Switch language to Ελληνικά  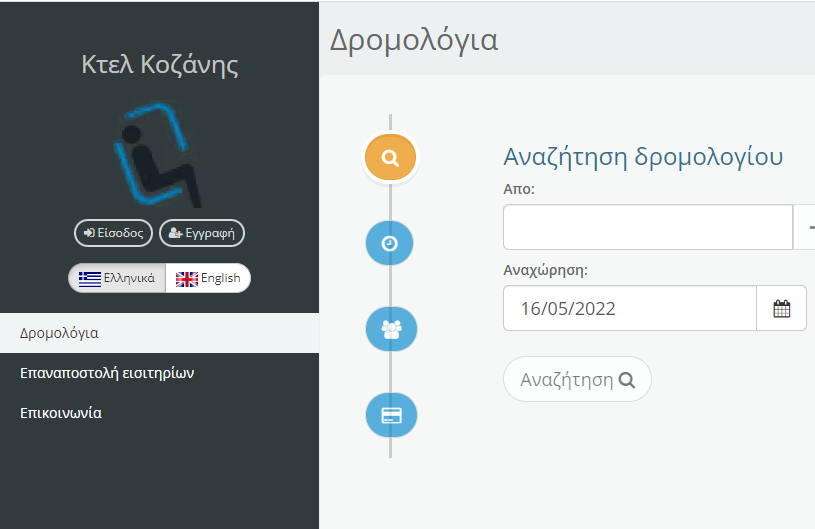[117, 278]
